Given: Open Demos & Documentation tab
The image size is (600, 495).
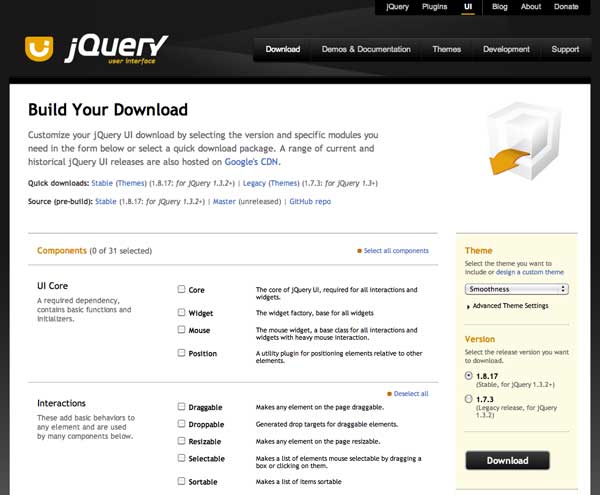Looking at the screenshot, I should 366,49.
